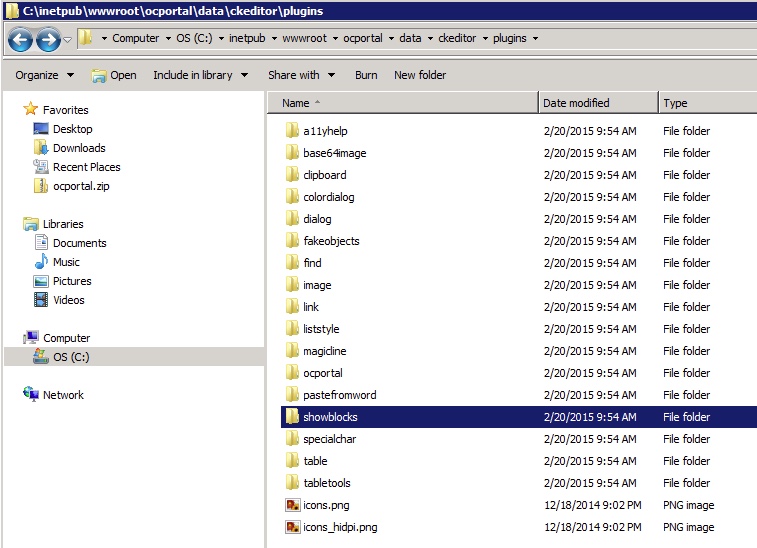Click the Burn toolbar button
The width and height of the screenshot is (757, 548).
(366, 75)
